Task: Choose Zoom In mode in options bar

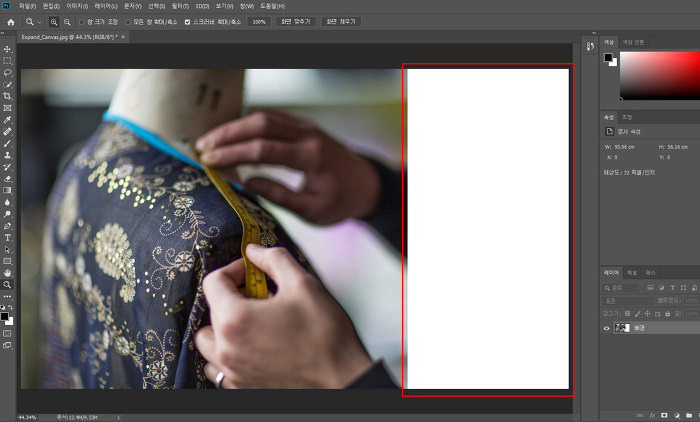Action: [54, 22]
